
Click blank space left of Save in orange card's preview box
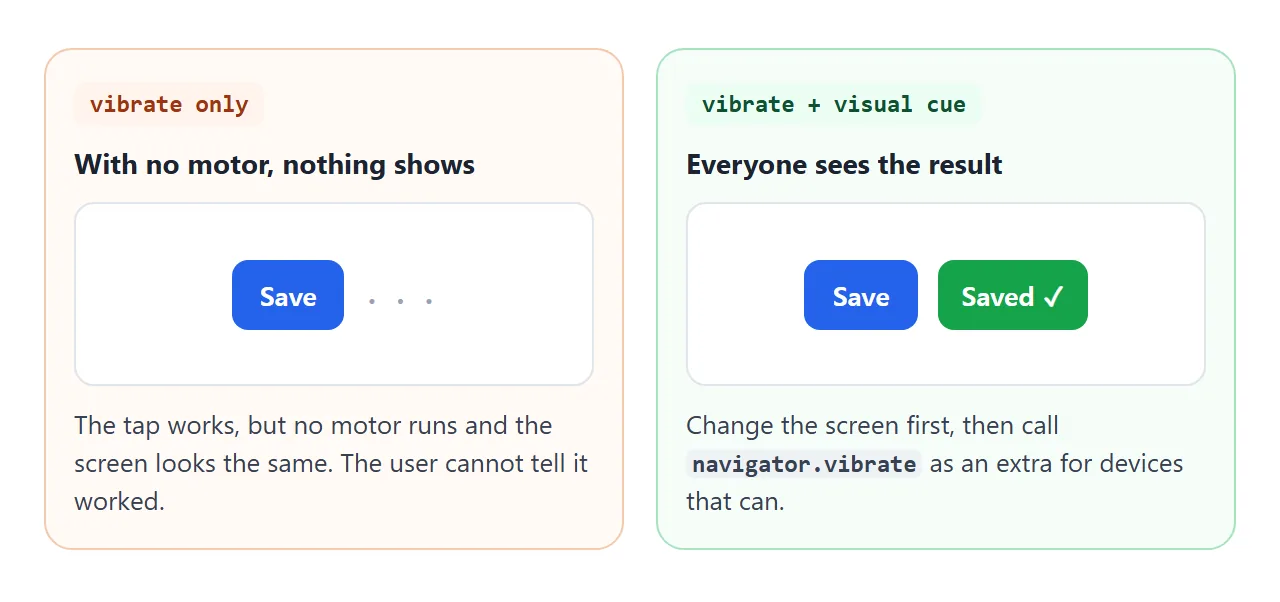(x=153, y=295)
